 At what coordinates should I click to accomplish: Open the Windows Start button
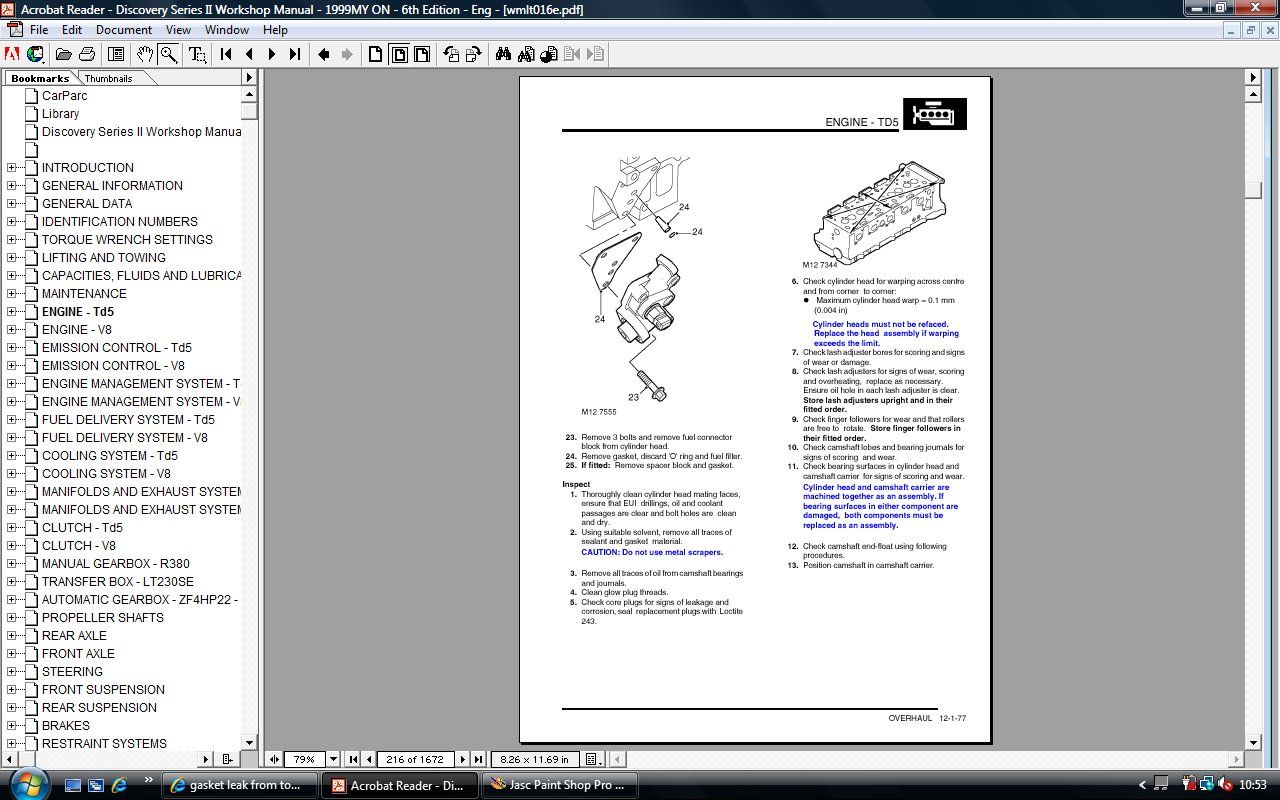[x=27, y=783]
